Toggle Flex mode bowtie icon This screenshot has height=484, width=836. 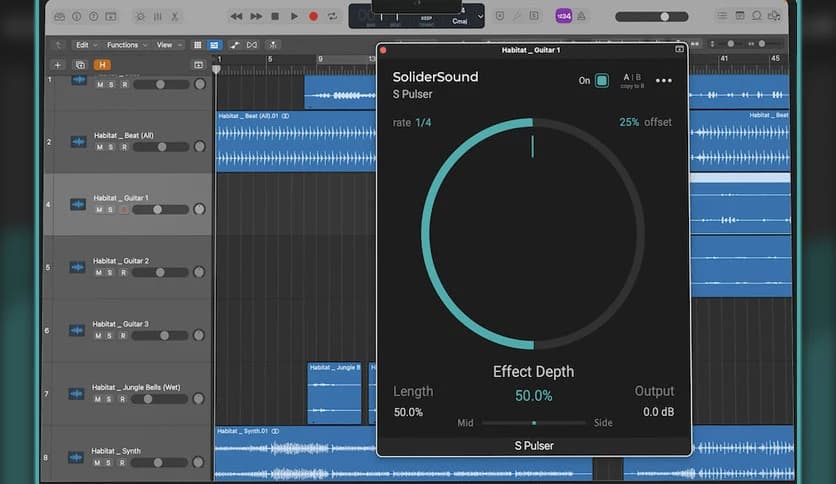(252, 45)
